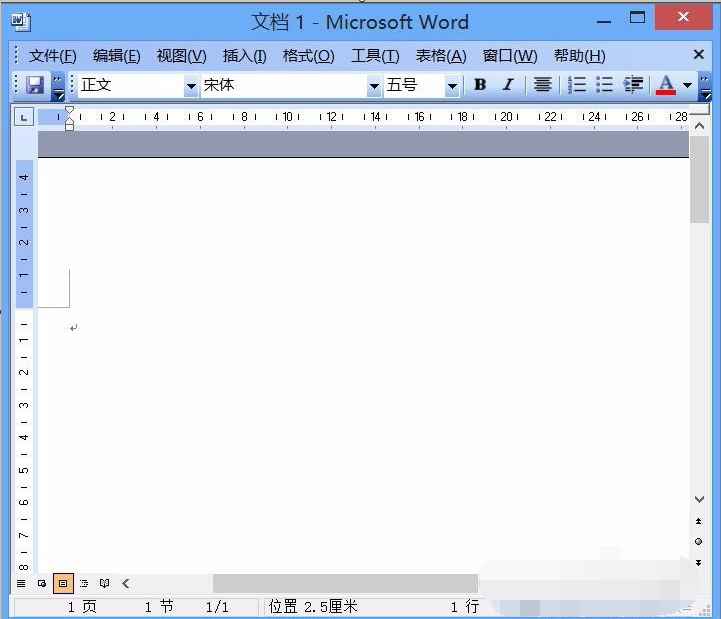
Task: Click the Word document icon in title bar
Action: 21,21
